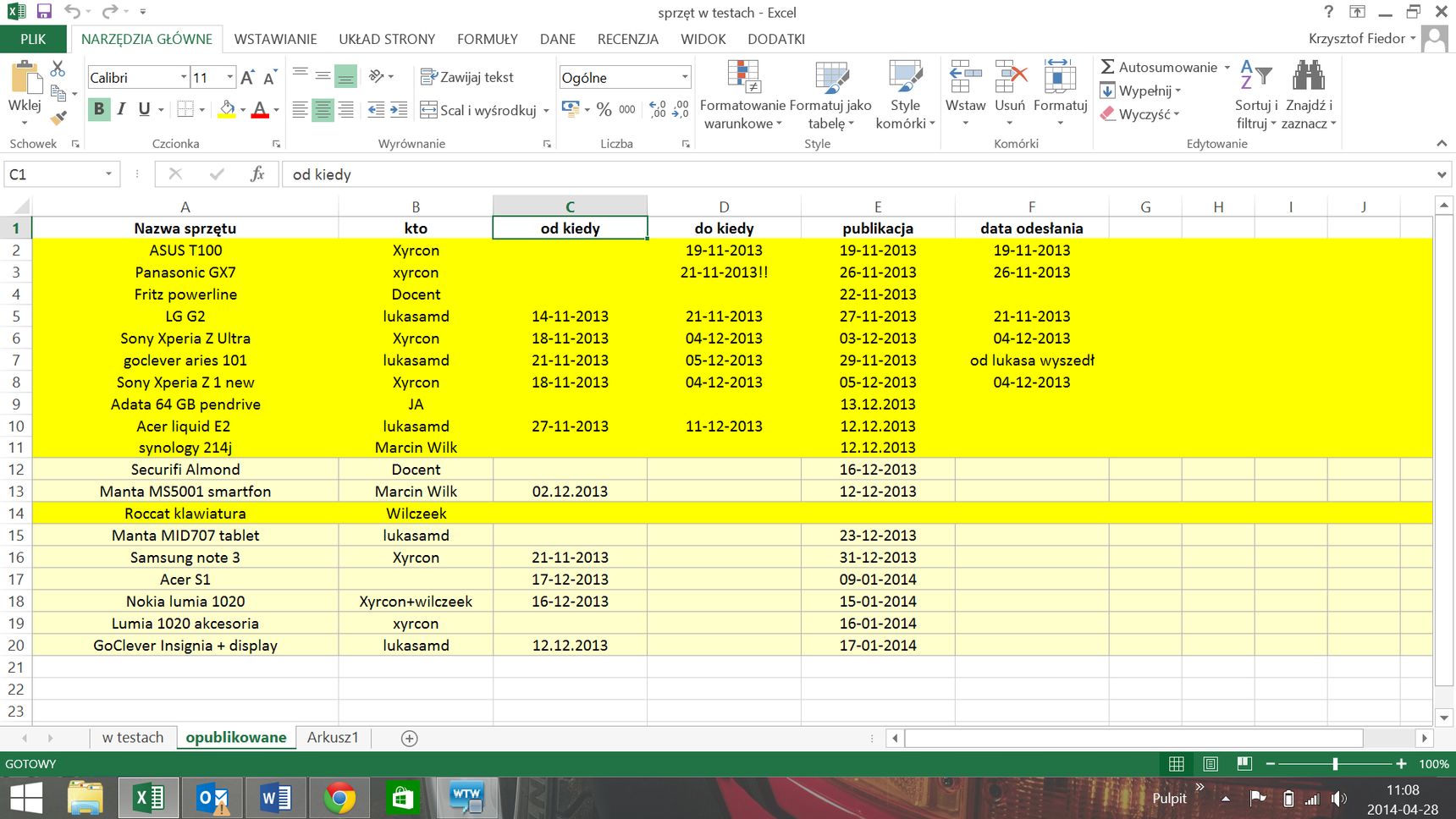
Task: Open Style komórki cell styles
Action: (x=905, y=95)
